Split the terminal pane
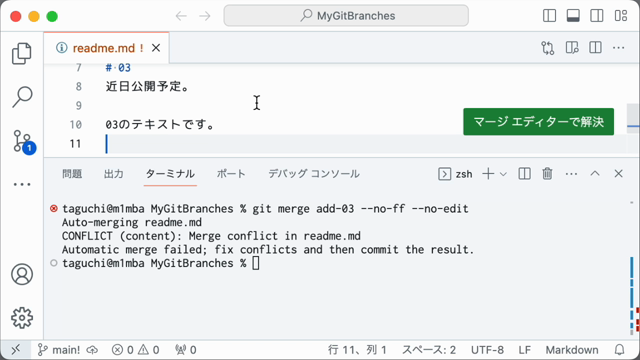 (524, 174)
